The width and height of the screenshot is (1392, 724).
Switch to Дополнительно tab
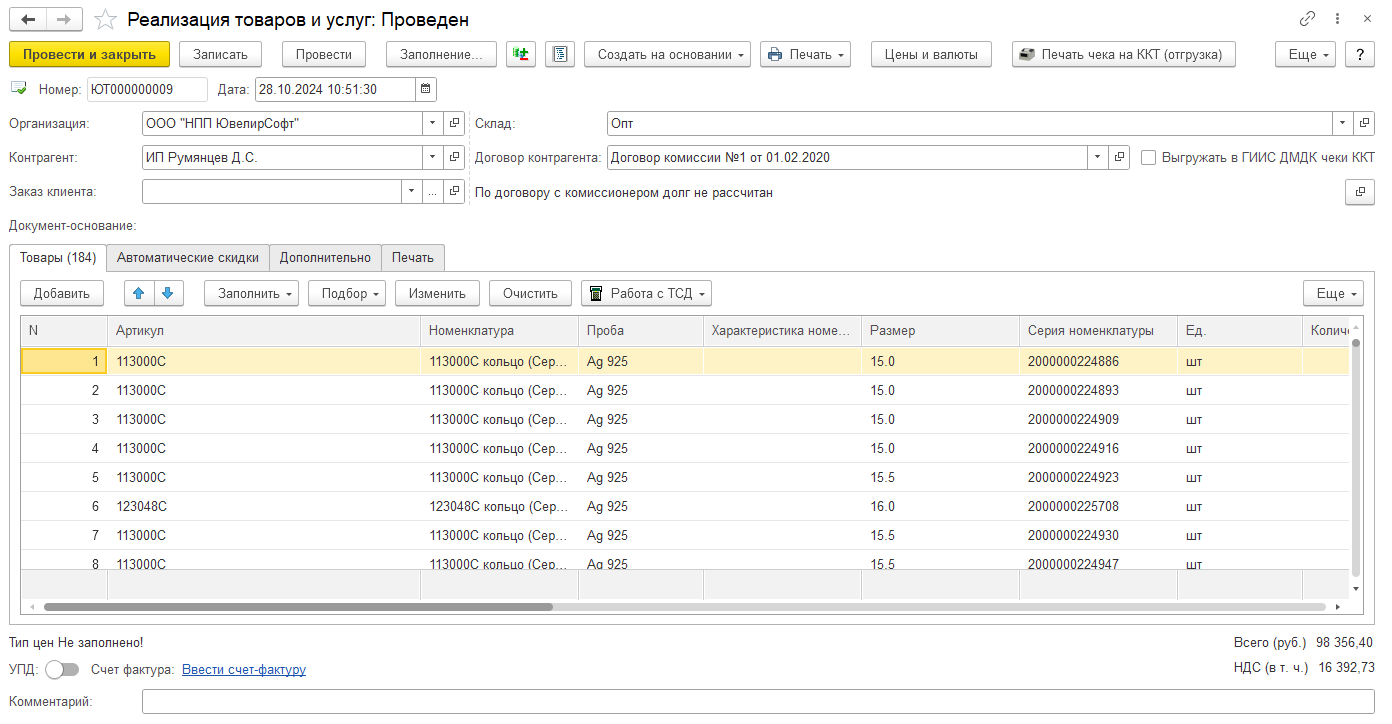(x=325, y=257)
